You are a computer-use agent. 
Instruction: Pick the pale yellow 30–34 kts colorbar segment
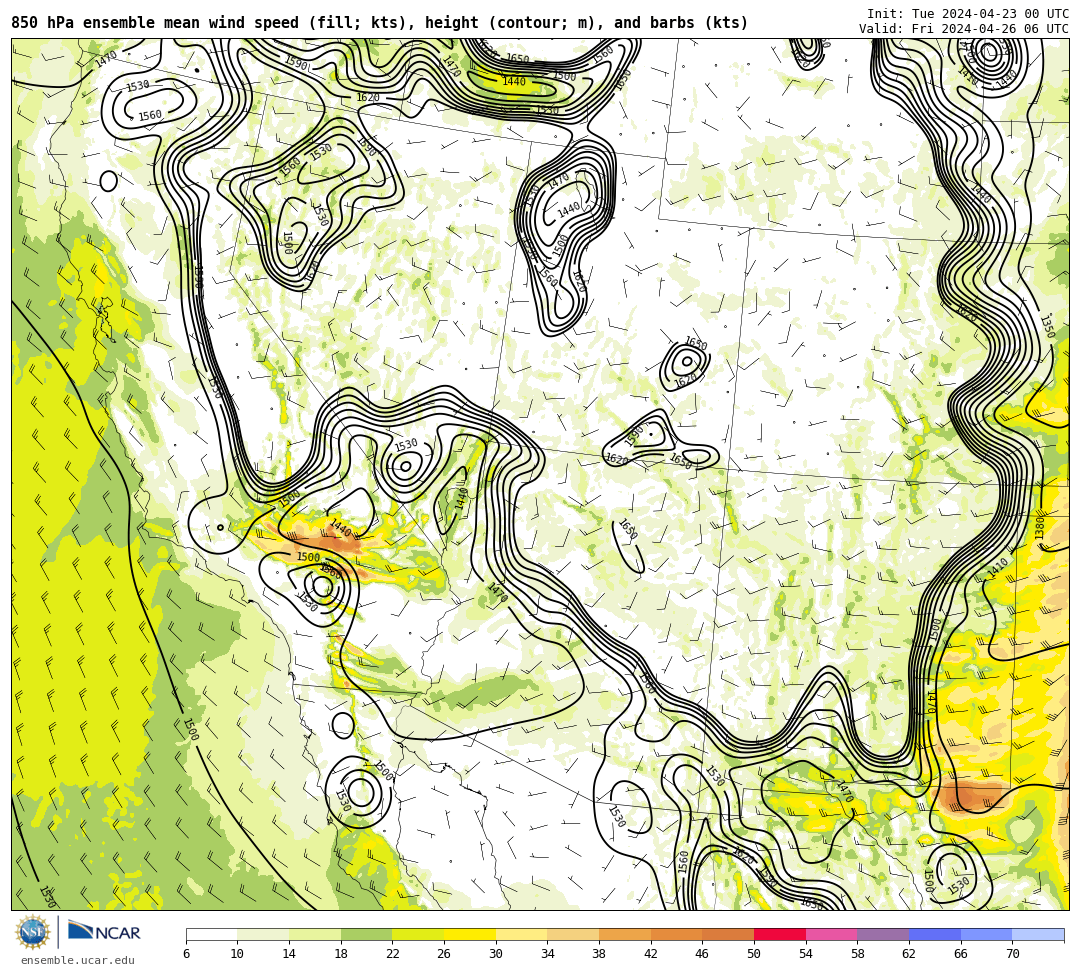tap(521, 934)
